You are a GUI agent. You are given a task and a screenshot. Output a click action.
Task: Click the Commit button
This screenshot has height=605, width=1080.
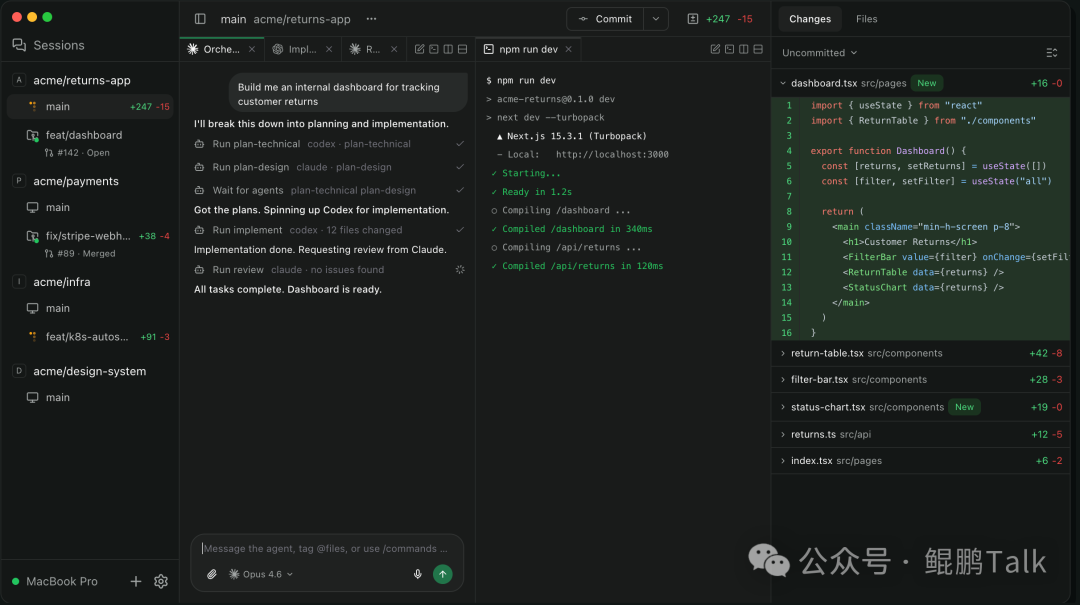[x=606, y=19]
